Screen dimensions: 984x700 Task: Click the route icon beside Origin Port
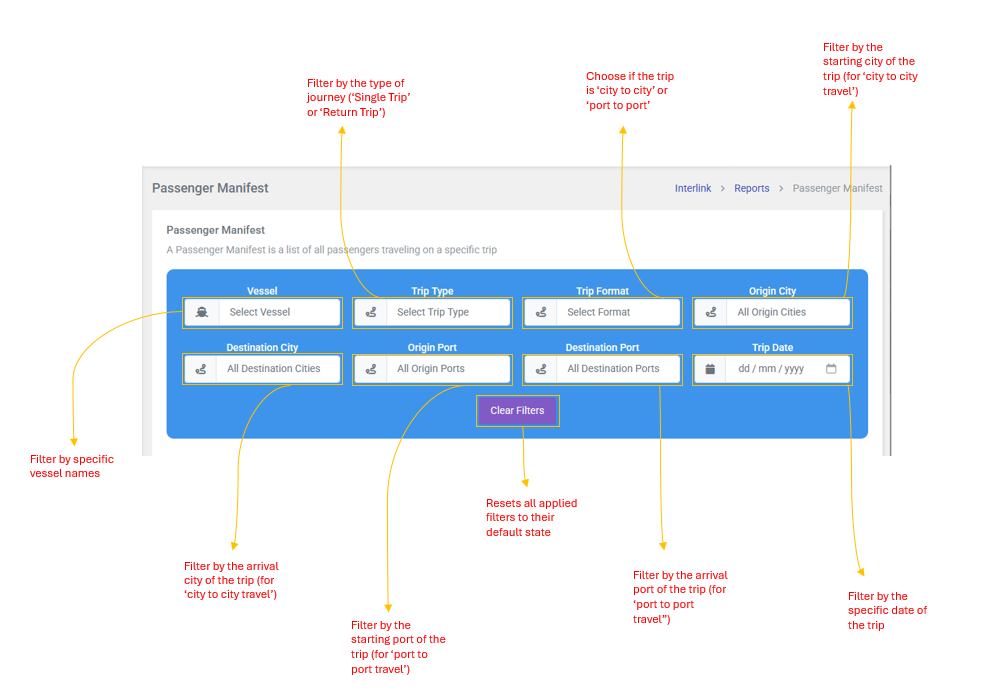371,369
